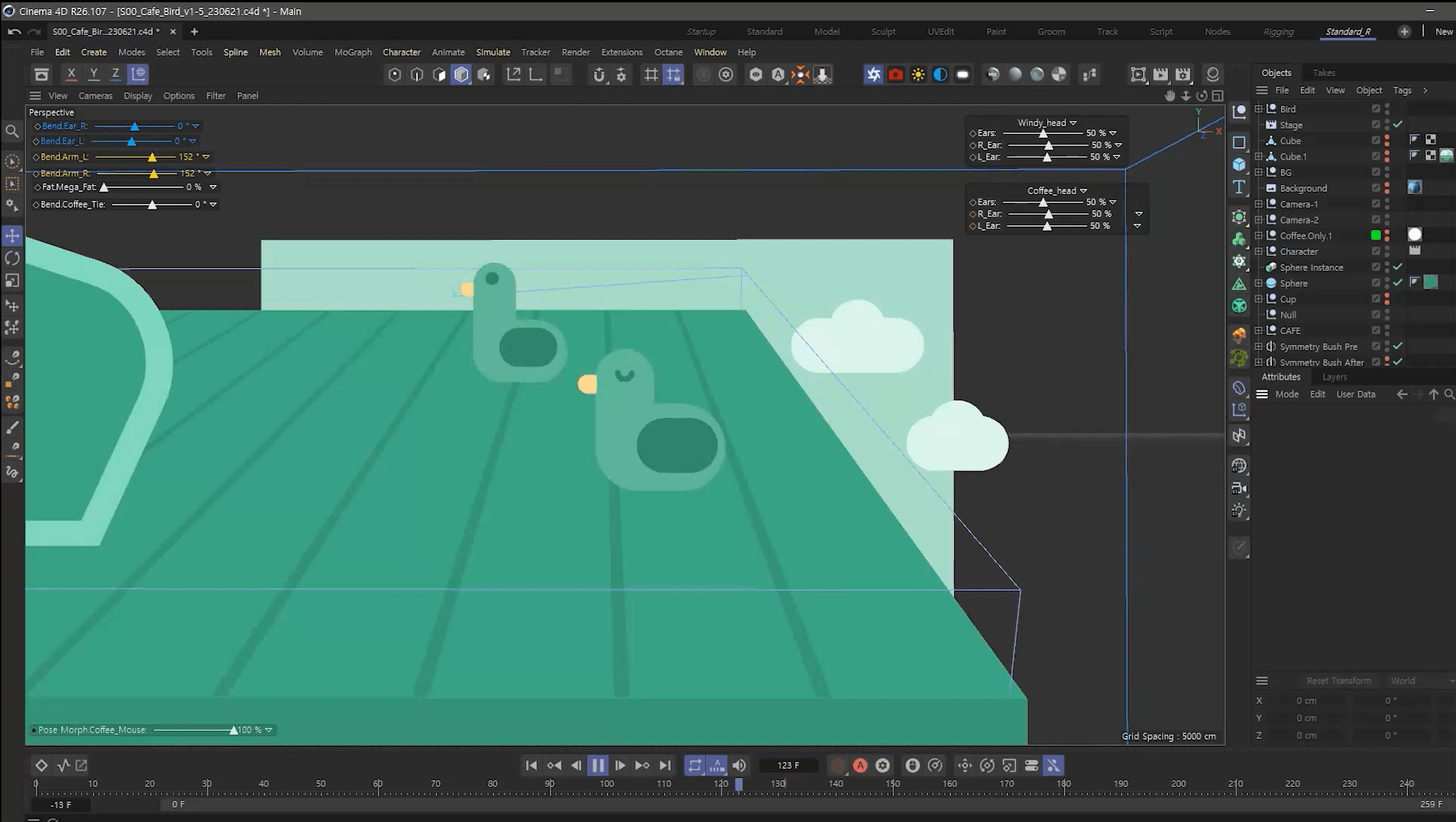Click the Bend.Arm_L slider handle
Screen dimensions: 1456x822
152,157
